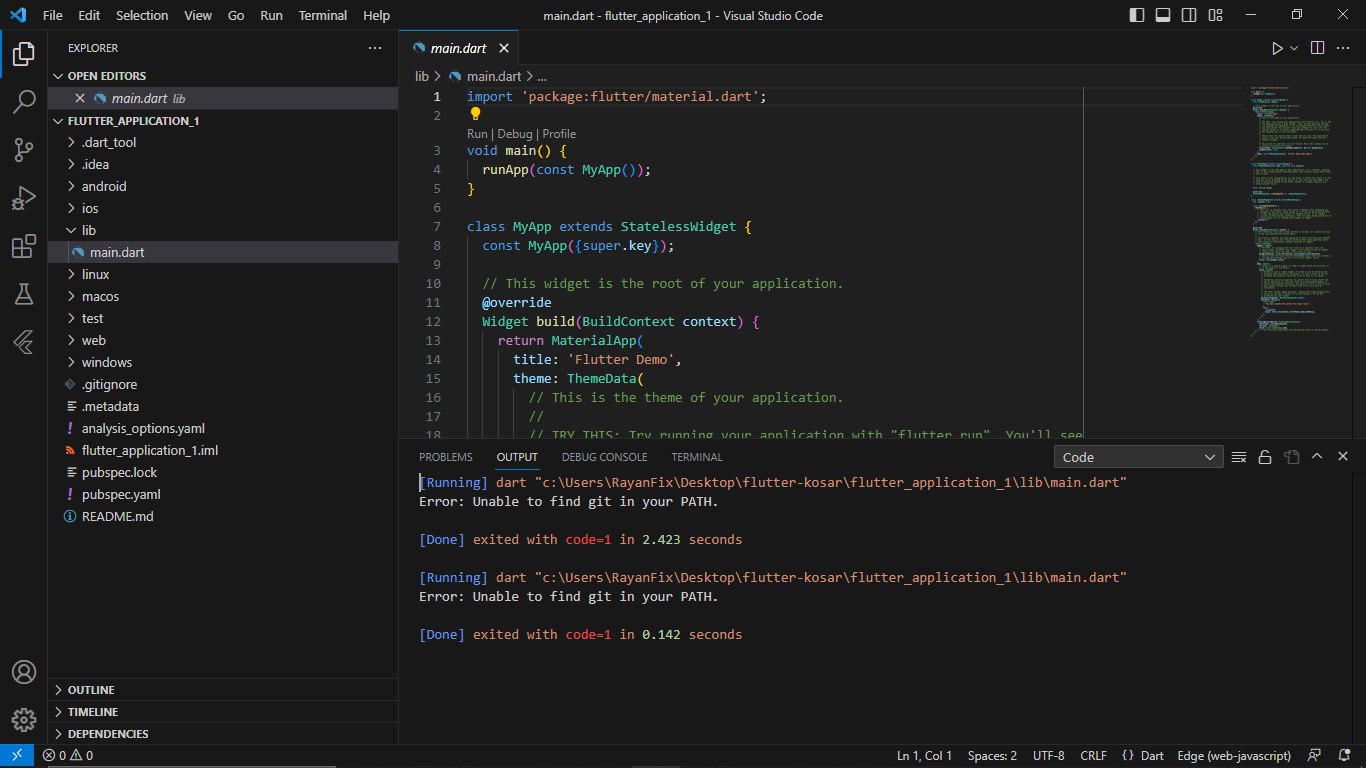The height and width of the screenshot is (768, 1366).
Task: Select pubspec.yaml in the file tree
Action: pyautogui.click(x=121, y=494)
